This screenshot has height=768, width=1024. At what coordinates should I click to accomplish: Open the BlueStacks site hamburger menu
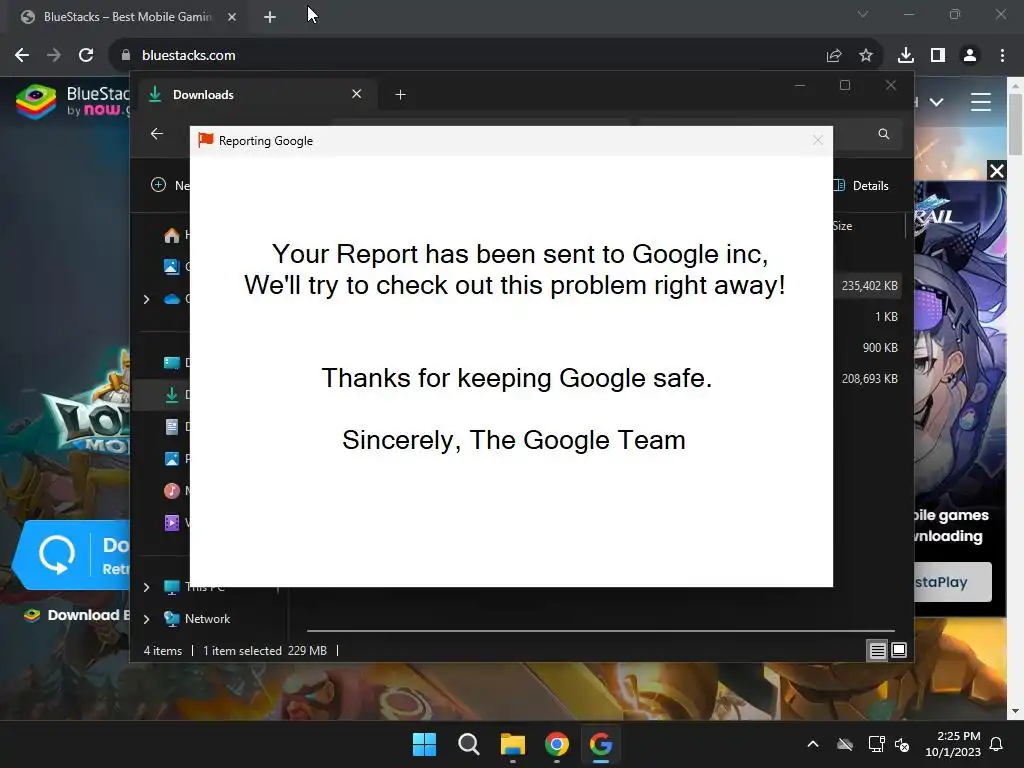click(x=980, y=102)
